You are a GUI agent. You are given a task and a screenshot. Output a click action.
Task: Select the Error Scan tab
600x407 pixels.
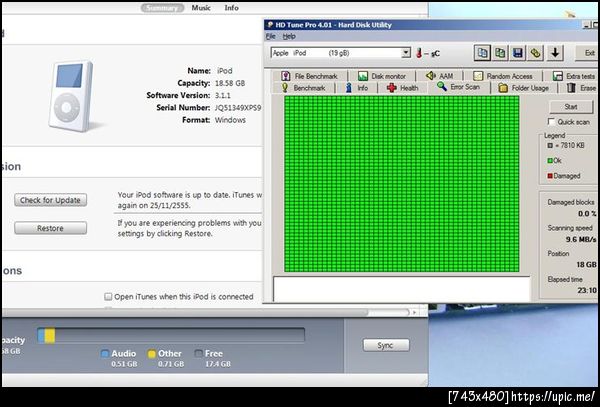click(459, 87)
